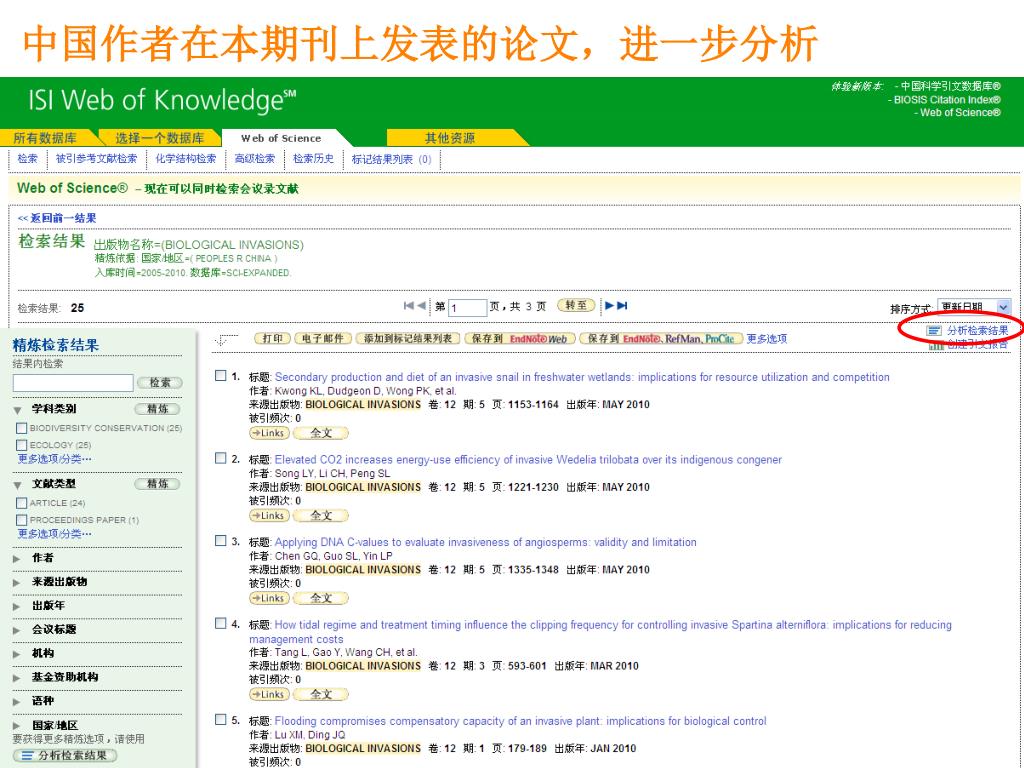Viewport: 1024px width, 768px height.
Task: Check result 3 DNA C-values checkbox
Action: 221,541
